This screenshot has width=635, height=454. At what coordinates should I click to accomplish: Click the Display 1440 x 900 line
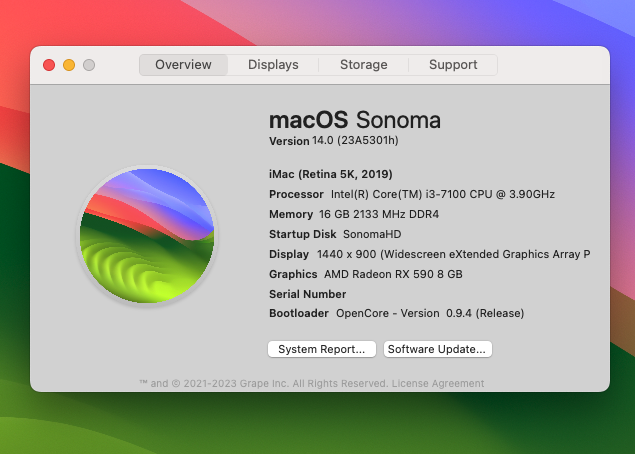[x=429, y=254]
